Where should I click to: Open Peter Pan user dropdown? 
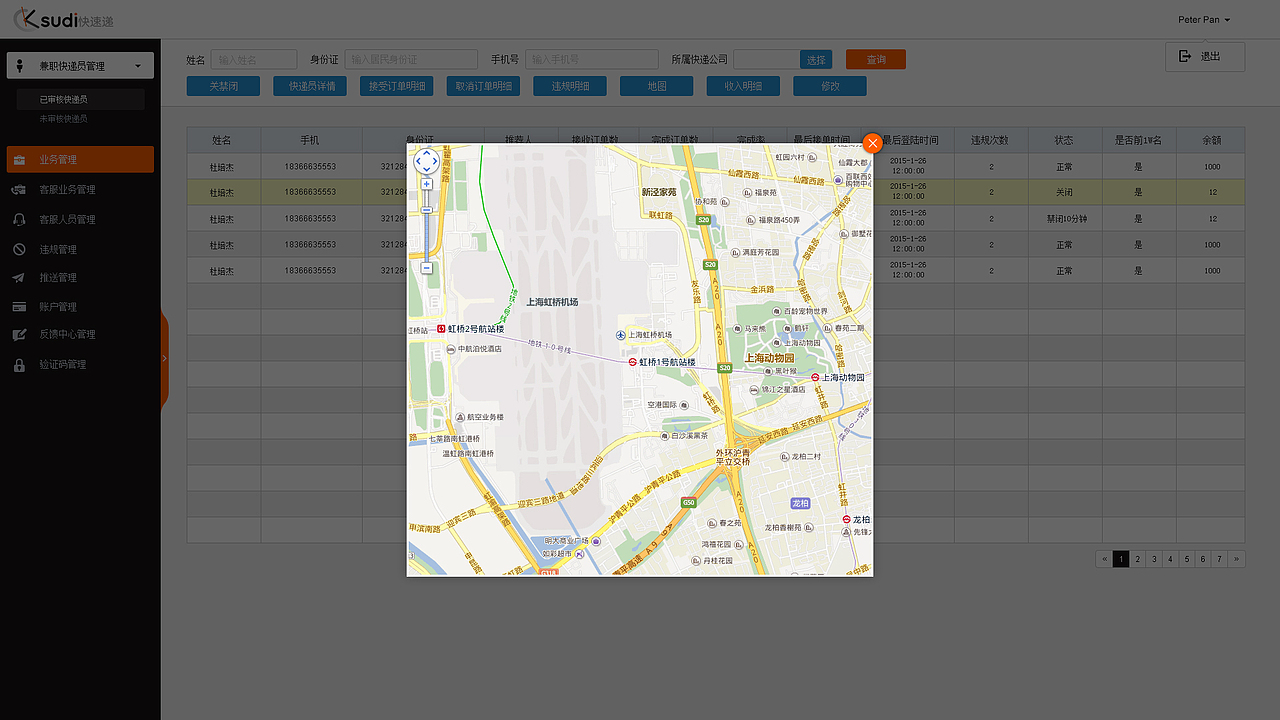click(x=1204, y=20)
